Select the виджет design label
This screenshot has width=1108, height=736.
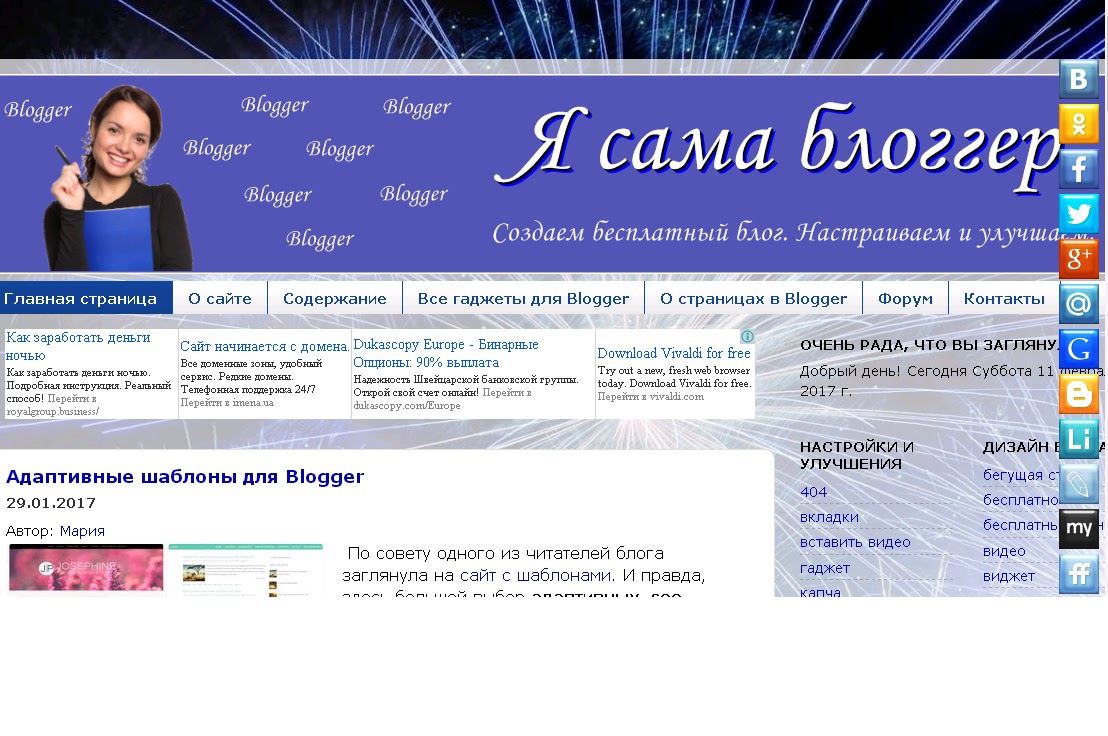(x=1008, y=576)
